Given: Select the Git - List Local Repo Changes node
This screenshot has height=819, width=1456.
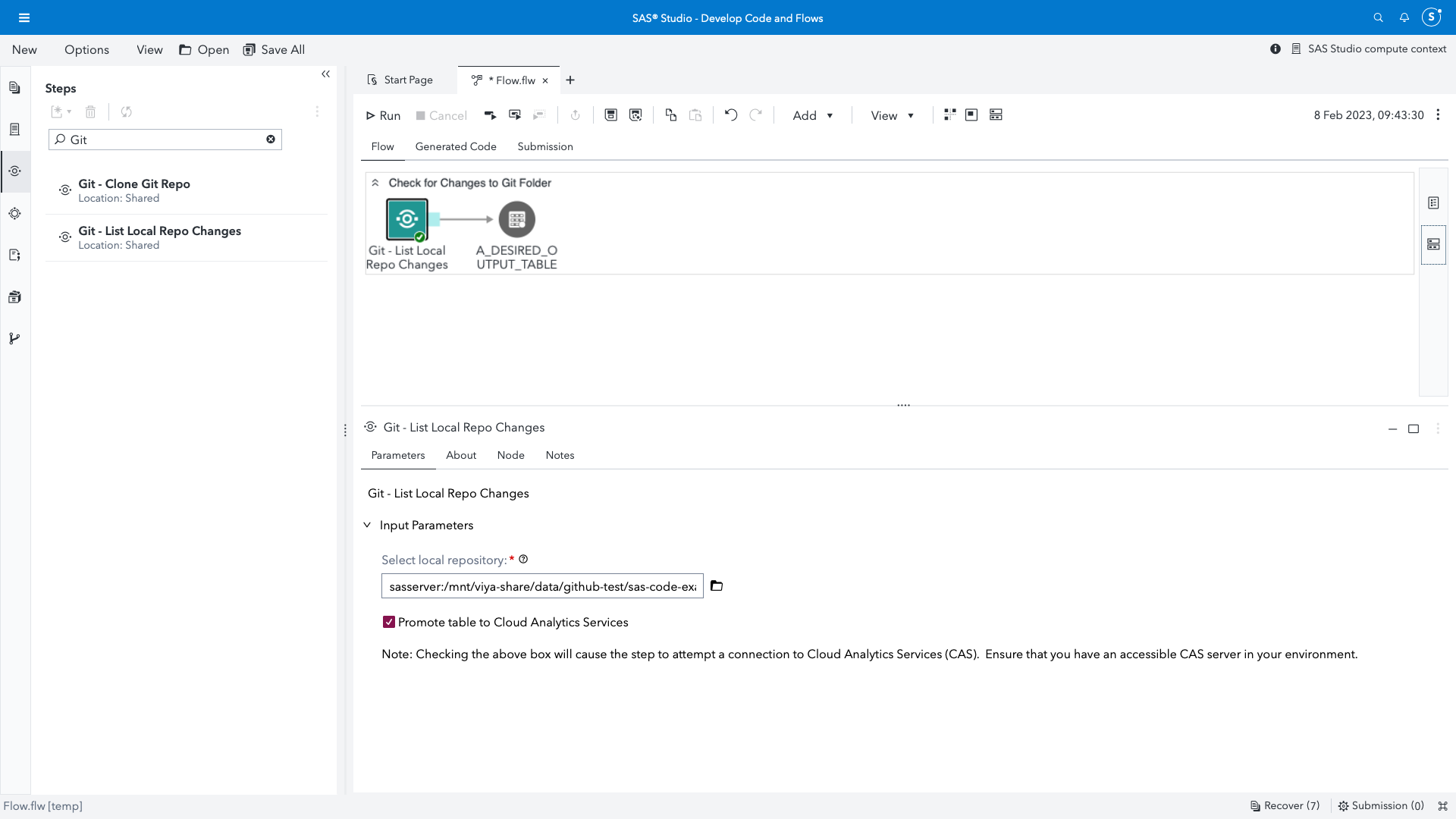Looking at the screenshot, I should (407, 219).
